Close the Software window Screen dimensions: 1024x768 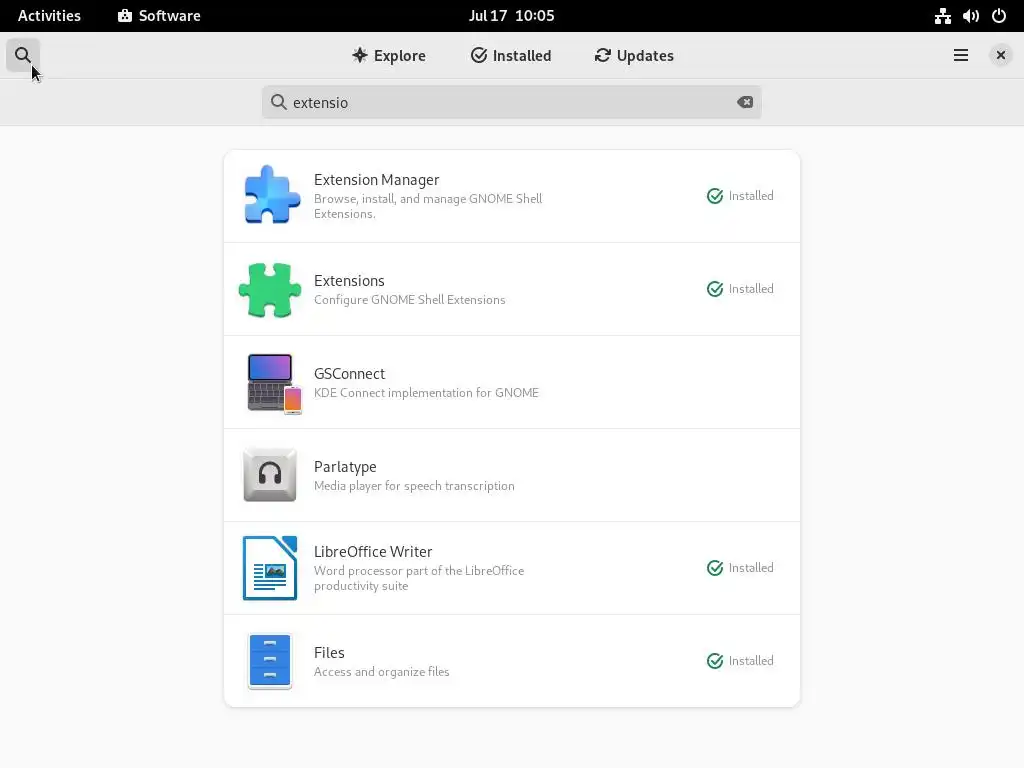[x=1000, y=56]
